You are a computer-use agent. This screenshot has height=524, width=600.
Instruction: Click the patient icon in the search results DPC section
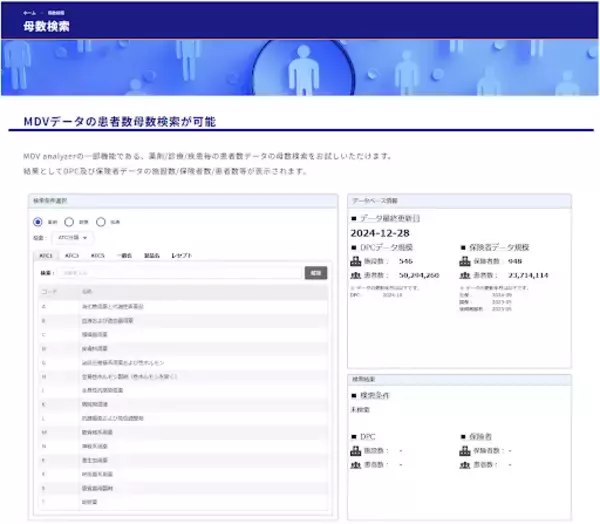(x=355, y=465)
